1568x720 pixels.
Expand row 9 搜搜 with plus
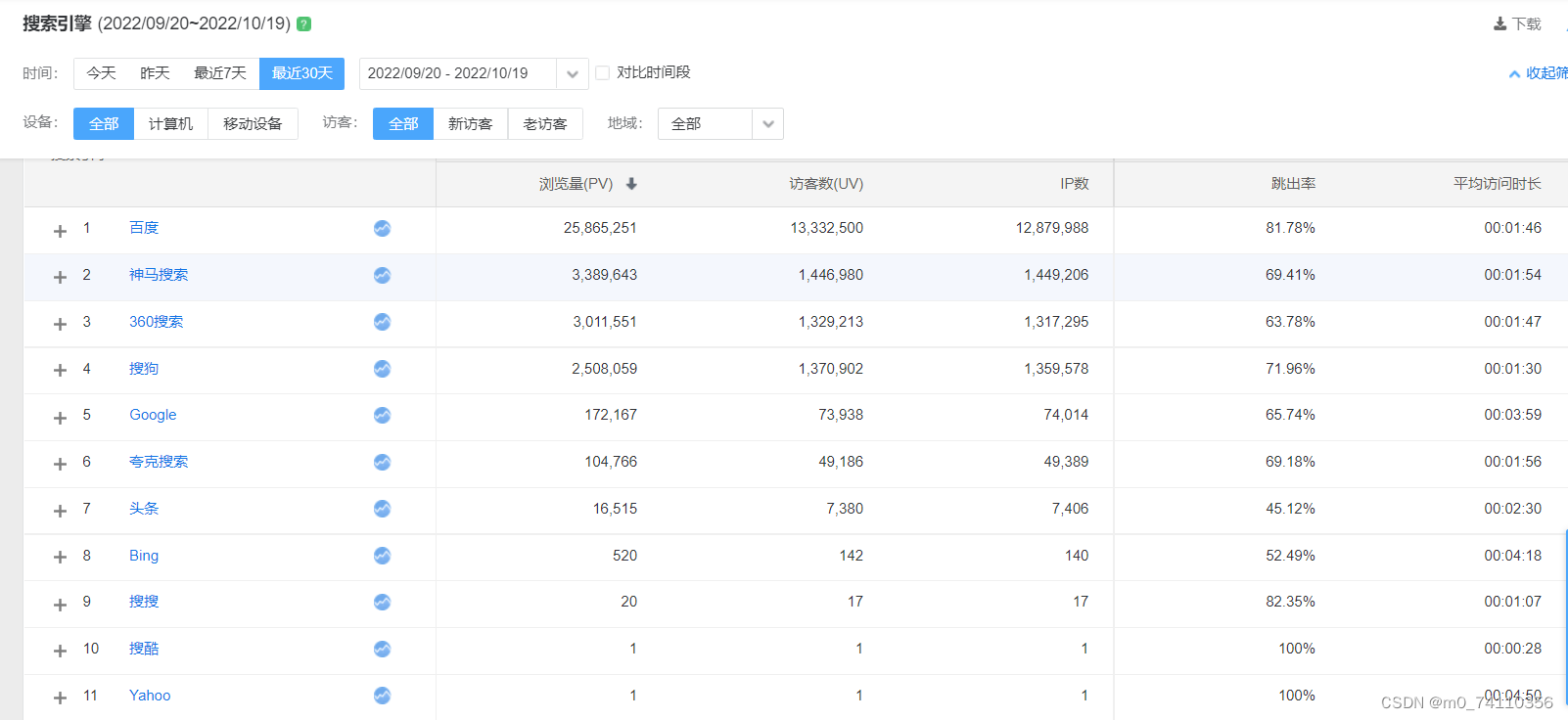point(60,605)
